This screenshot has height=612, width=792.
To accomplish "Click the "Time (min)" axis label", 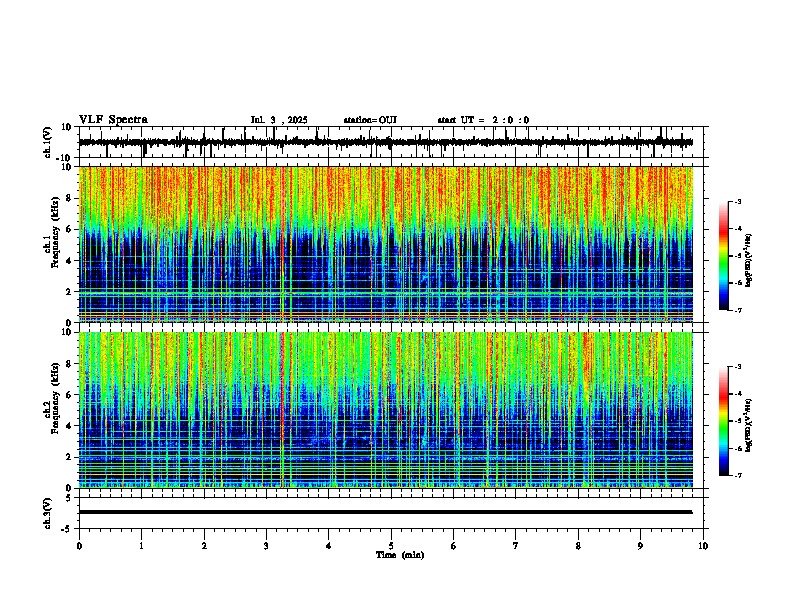I will tap(400, 555).
